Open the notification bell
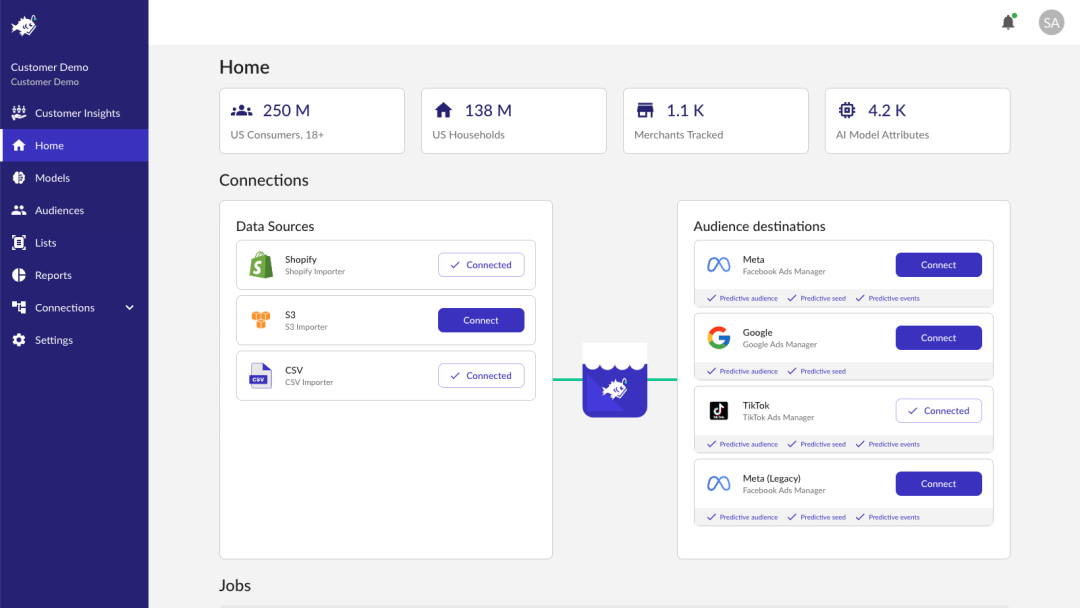This screenshot has height=608, width=1080. (1008, 21)
